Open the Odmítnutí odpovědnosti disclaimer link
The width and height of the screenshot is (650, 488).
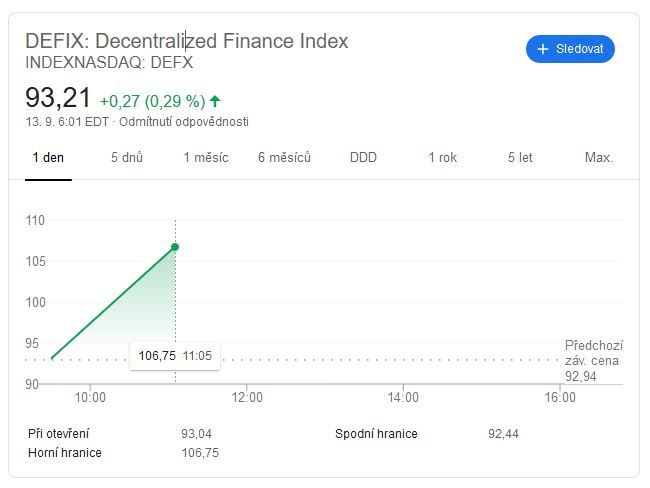point(184,122)
